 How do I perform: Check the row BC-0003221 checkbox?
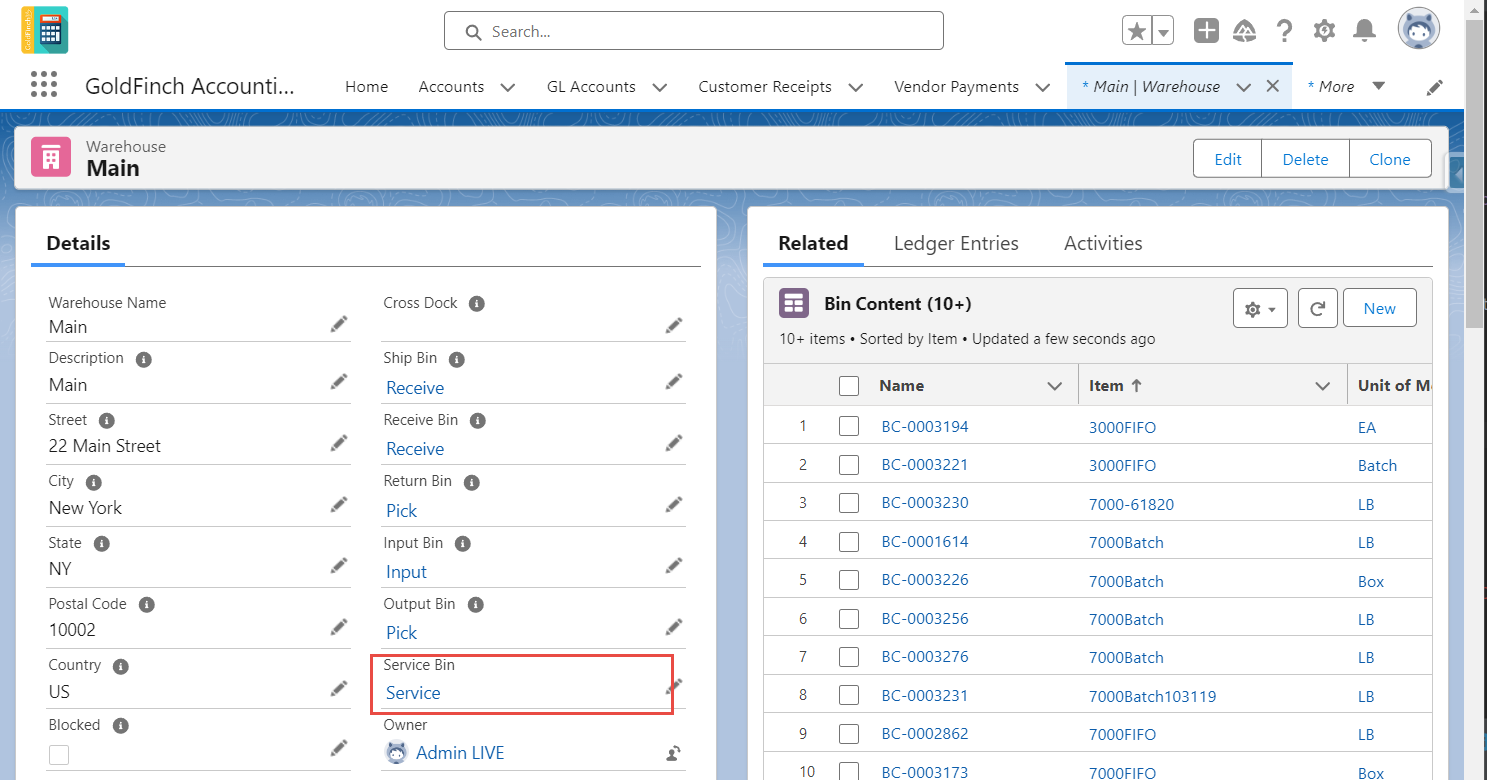(849, 464)
